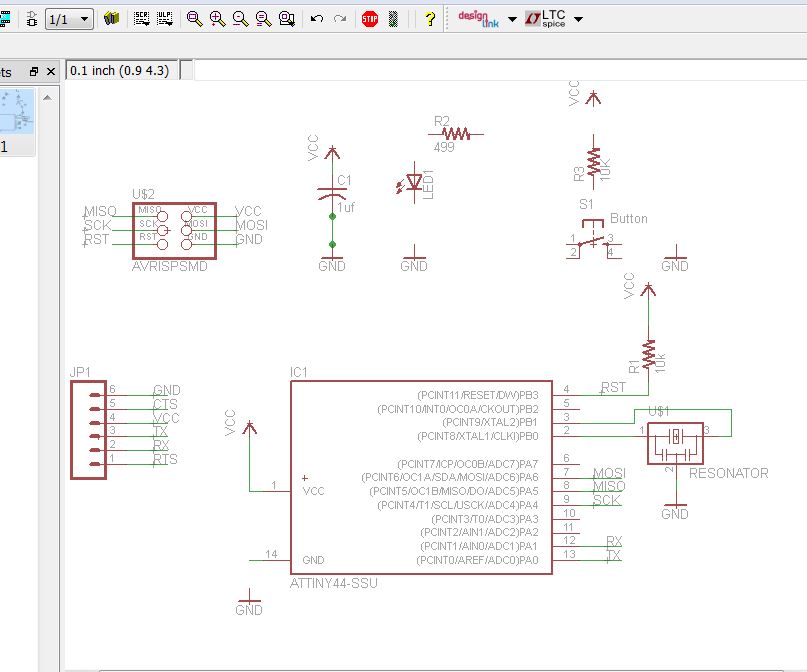Click the Board/Schematic switch icon

pyautogui.click(x=31, y=20)
